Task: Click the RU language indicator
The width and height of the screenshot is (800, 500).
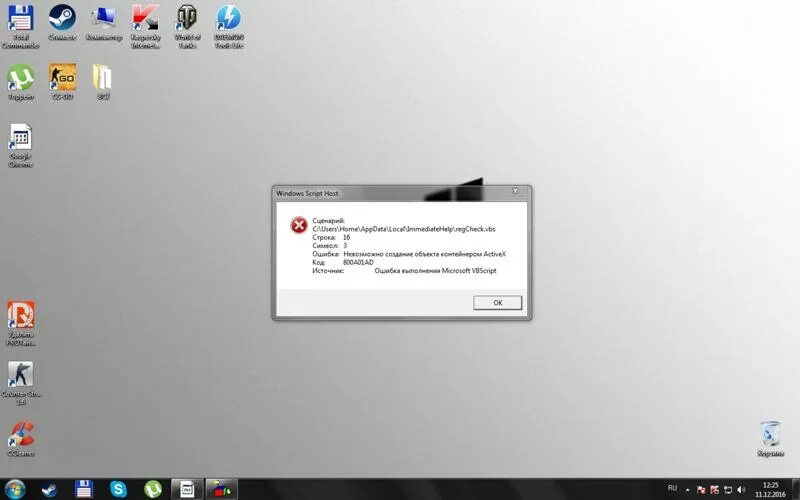Action: click(x=672, y=488)
